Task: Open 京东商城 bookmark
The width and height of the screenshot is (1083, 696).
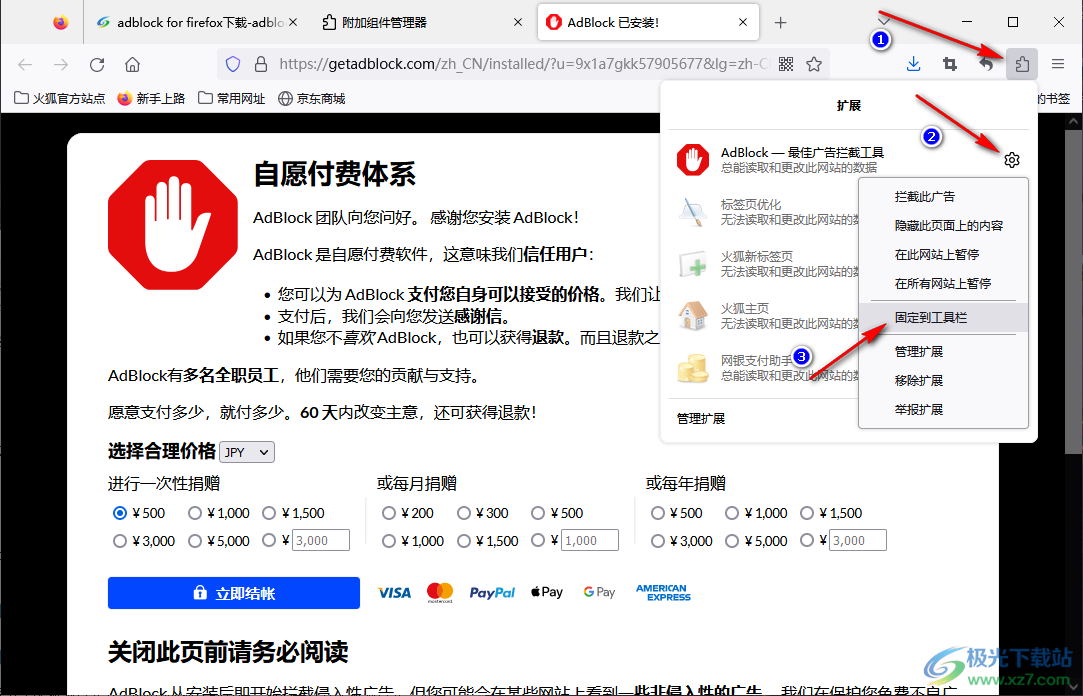Action: pyautogui.click(x=312, y=99)
